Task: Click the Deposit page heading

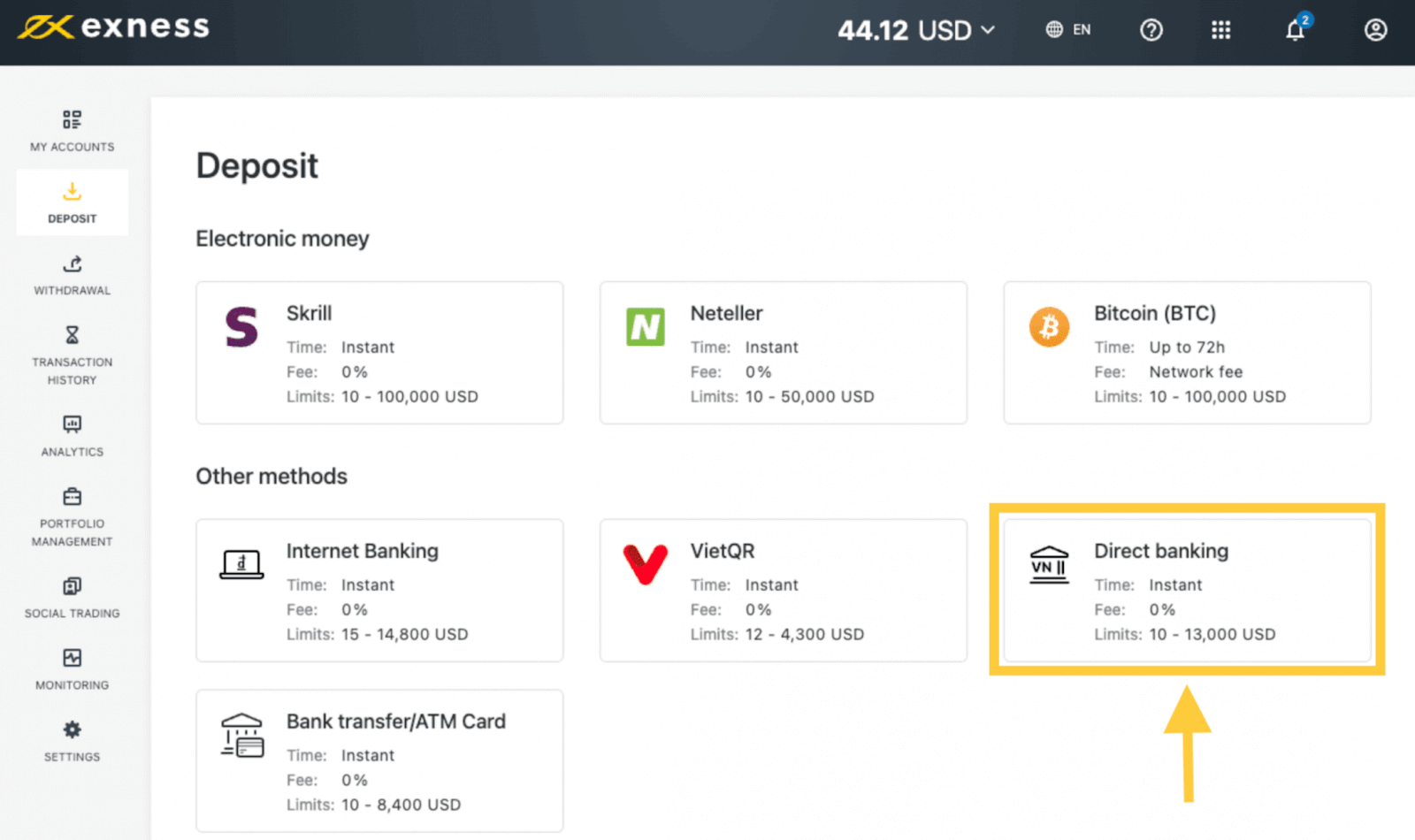Action: click(x=256, y=166)
